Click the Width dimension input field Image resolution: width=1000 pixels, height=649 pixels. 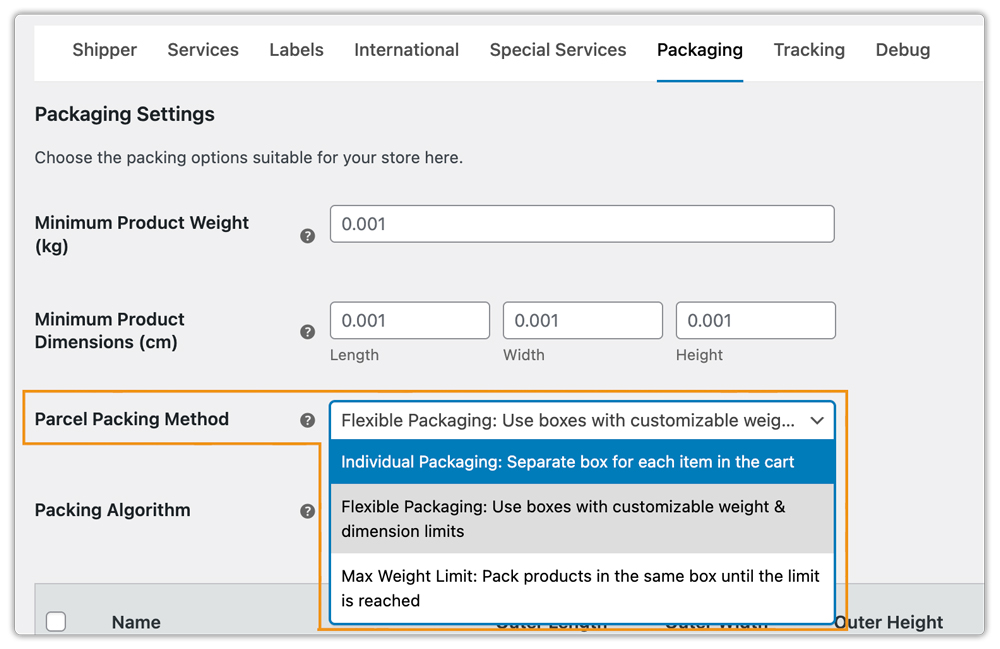pyautogui.click(x=583, y=320)
